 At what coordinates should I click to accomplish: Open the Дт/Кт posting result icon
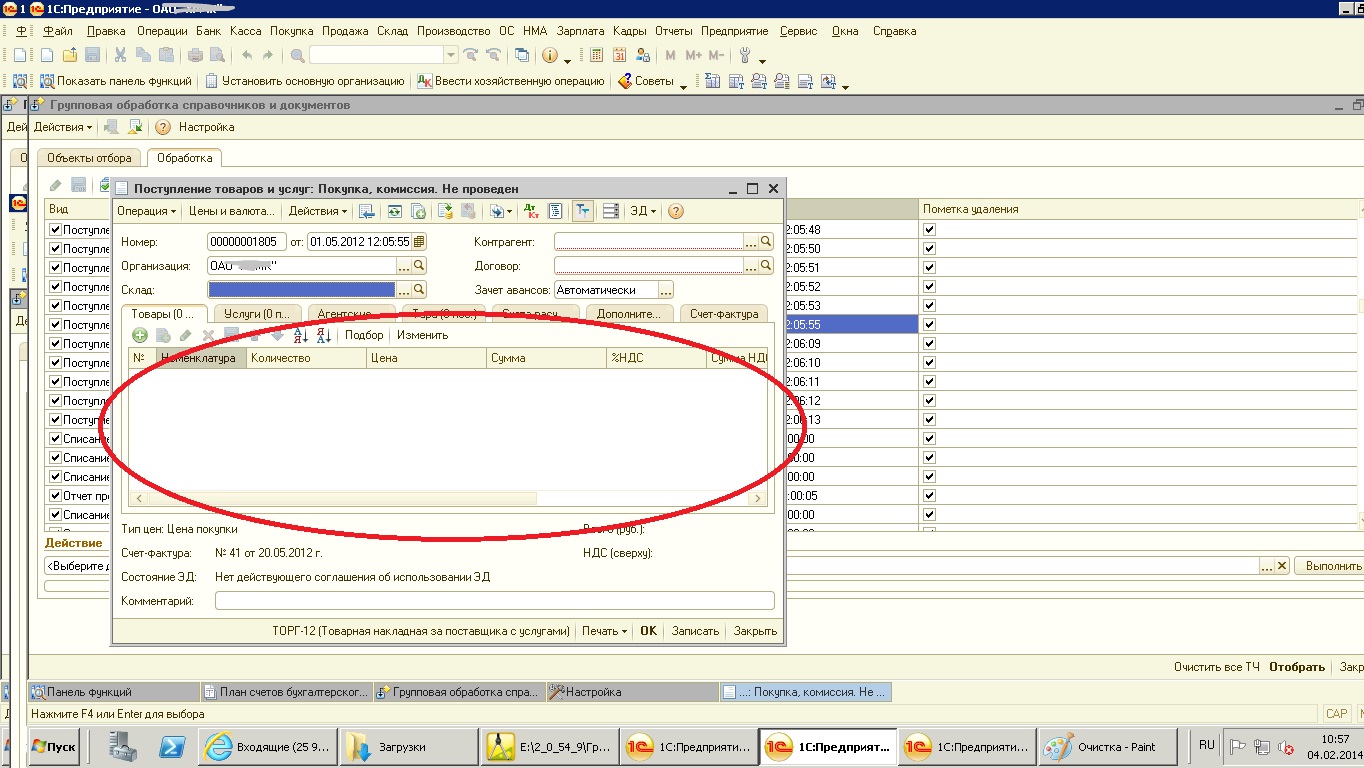click(532, 211)
